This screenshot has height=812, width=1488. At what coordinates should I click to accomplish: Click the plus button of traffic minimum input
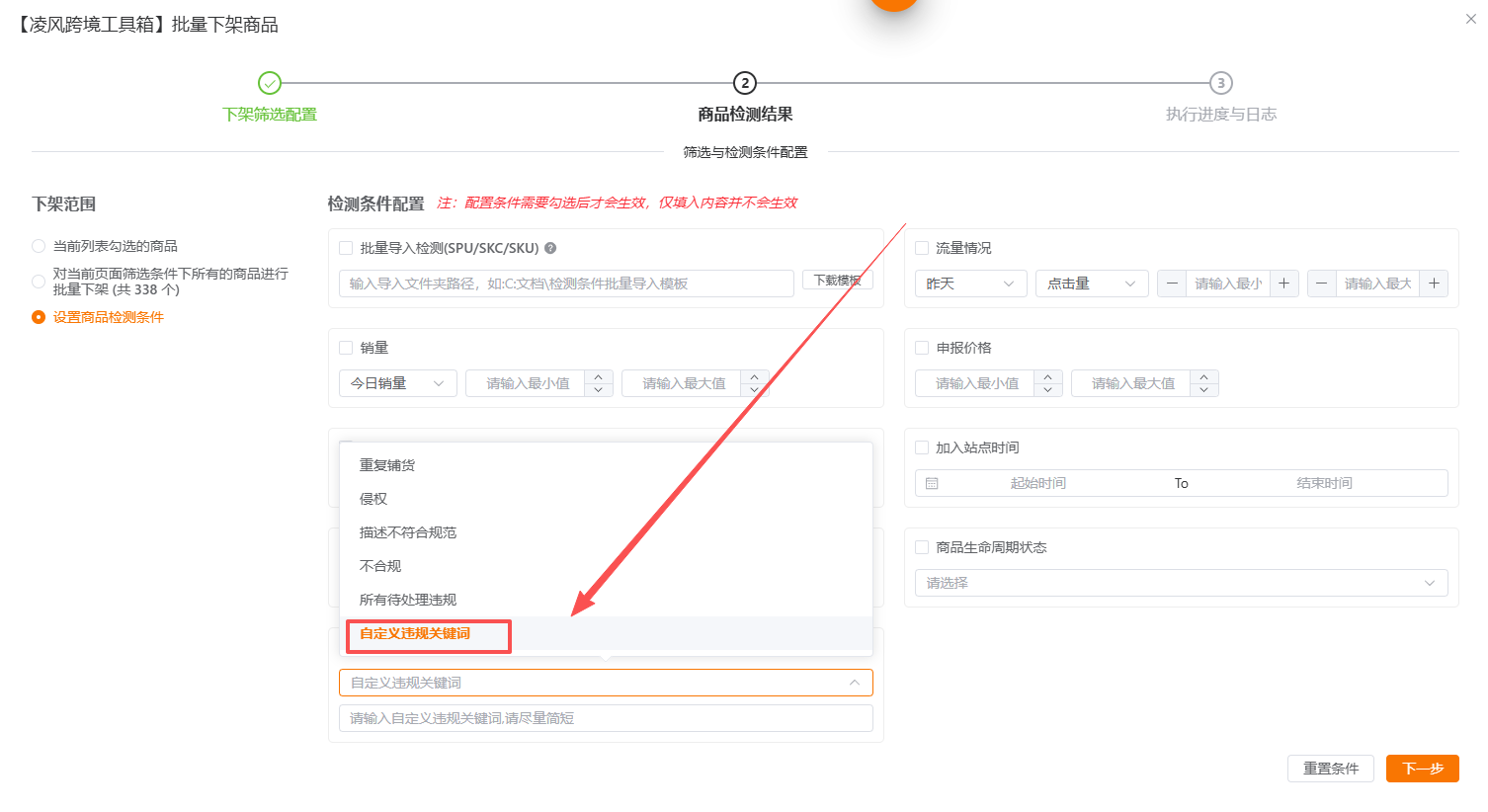click(x=1283, y=284)
